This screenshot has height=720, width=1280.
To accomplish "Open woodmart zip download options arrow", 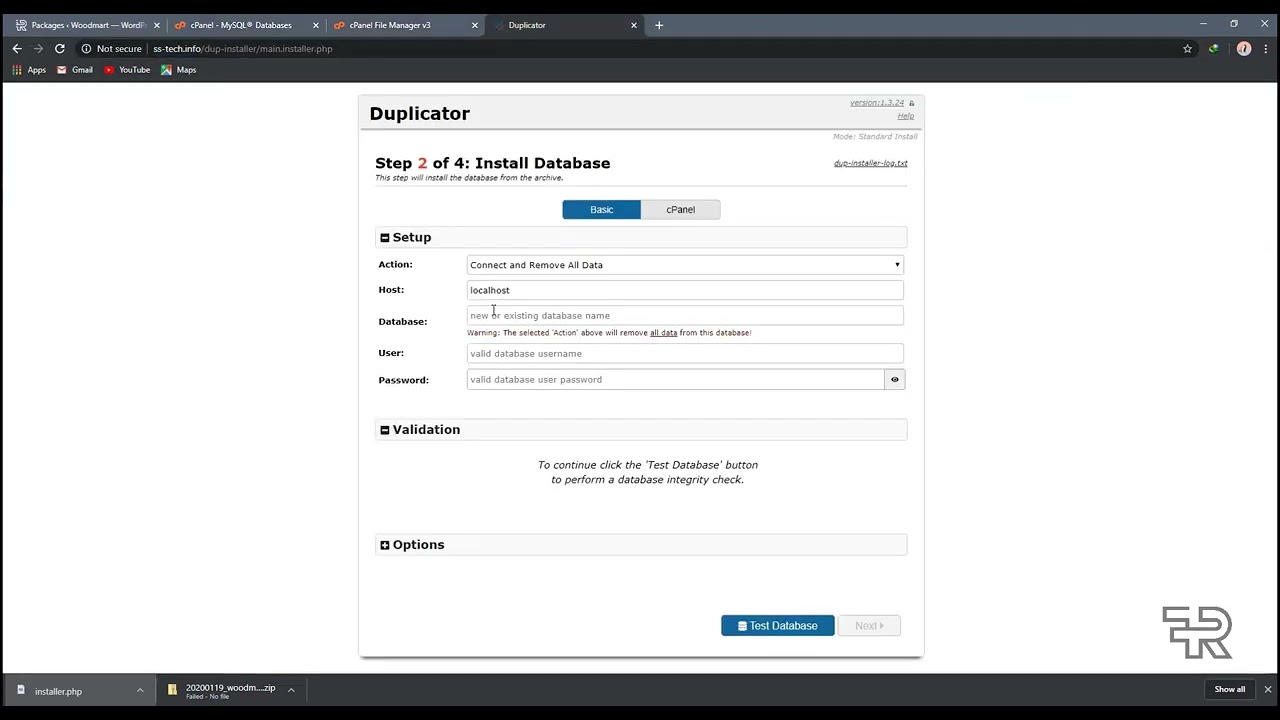I will pyautogui.click(x=291, y=690).
